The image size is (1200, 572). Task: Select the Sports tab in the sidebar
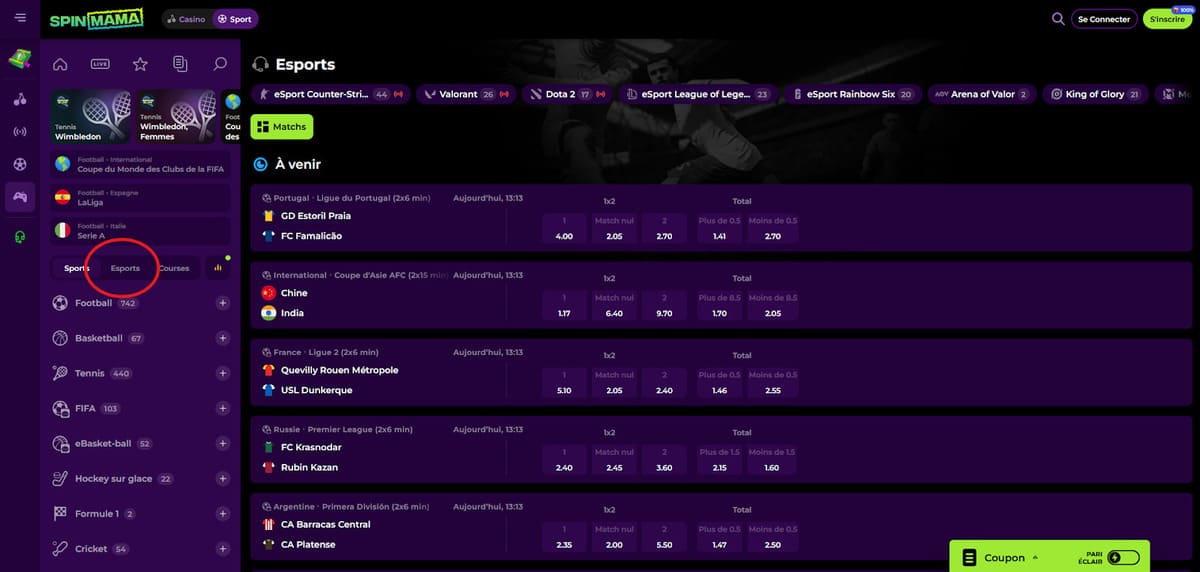point(76,268)
